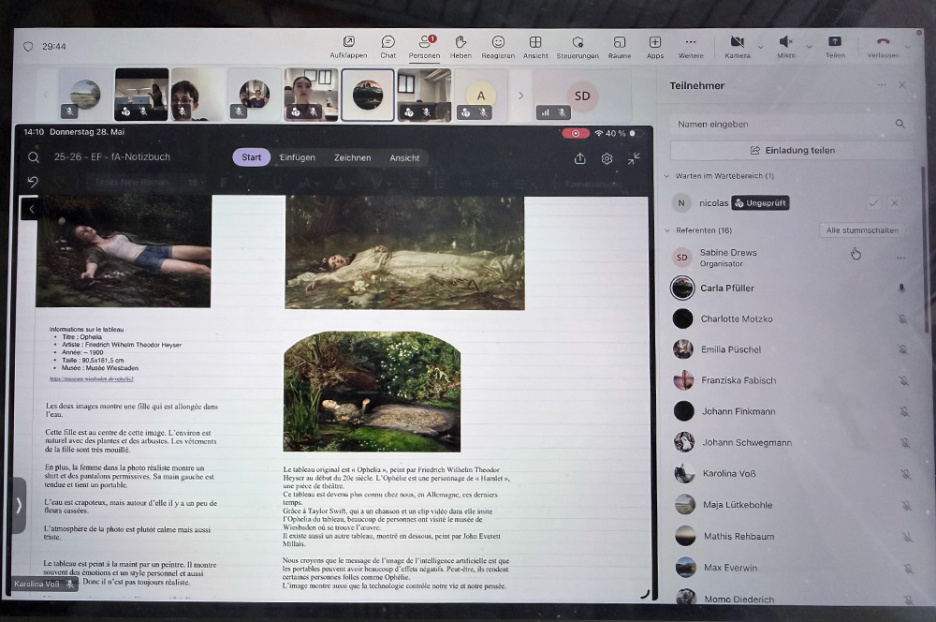Select the participant tile labeled A

coord(481,96)
